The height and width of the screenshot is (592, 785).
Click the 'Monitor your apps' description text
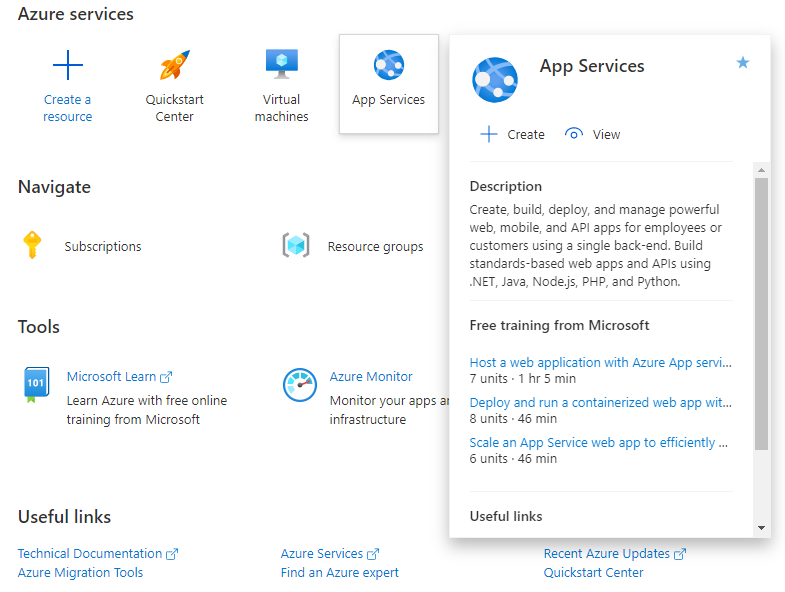coord(389,410)
